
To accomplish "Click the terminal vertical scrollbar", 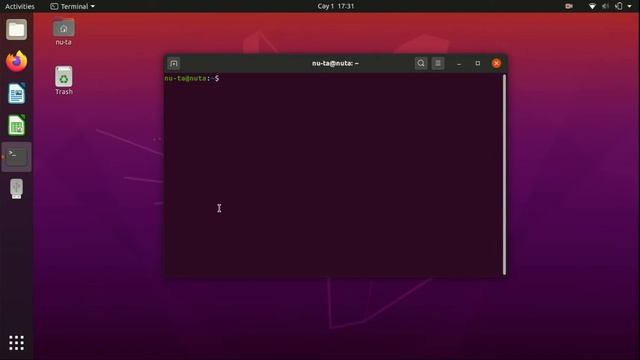I will (x=504, y=175).
